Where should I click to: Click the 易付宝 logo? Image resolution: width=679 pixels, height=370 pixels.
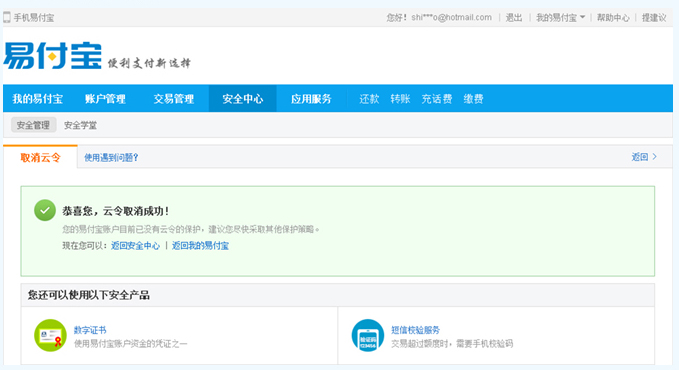point(52,55)
